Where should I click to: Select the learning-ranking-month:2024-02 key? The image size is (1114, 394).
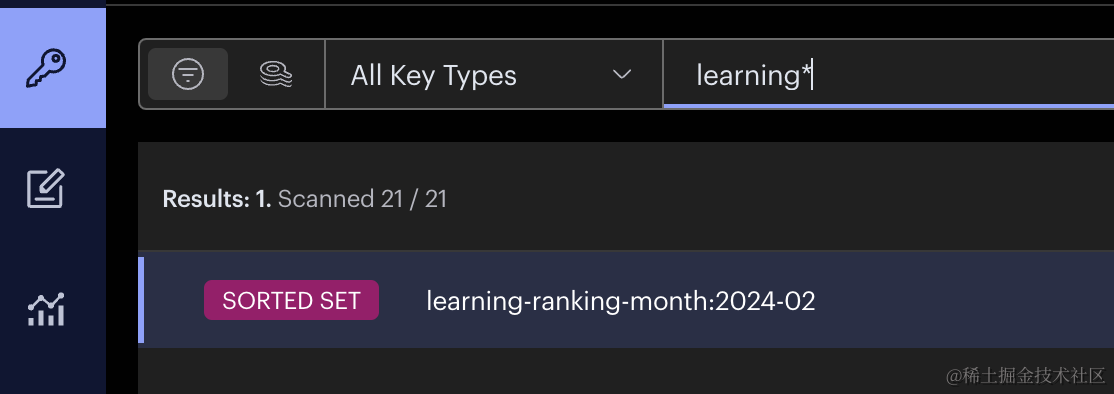coord(620,301)
